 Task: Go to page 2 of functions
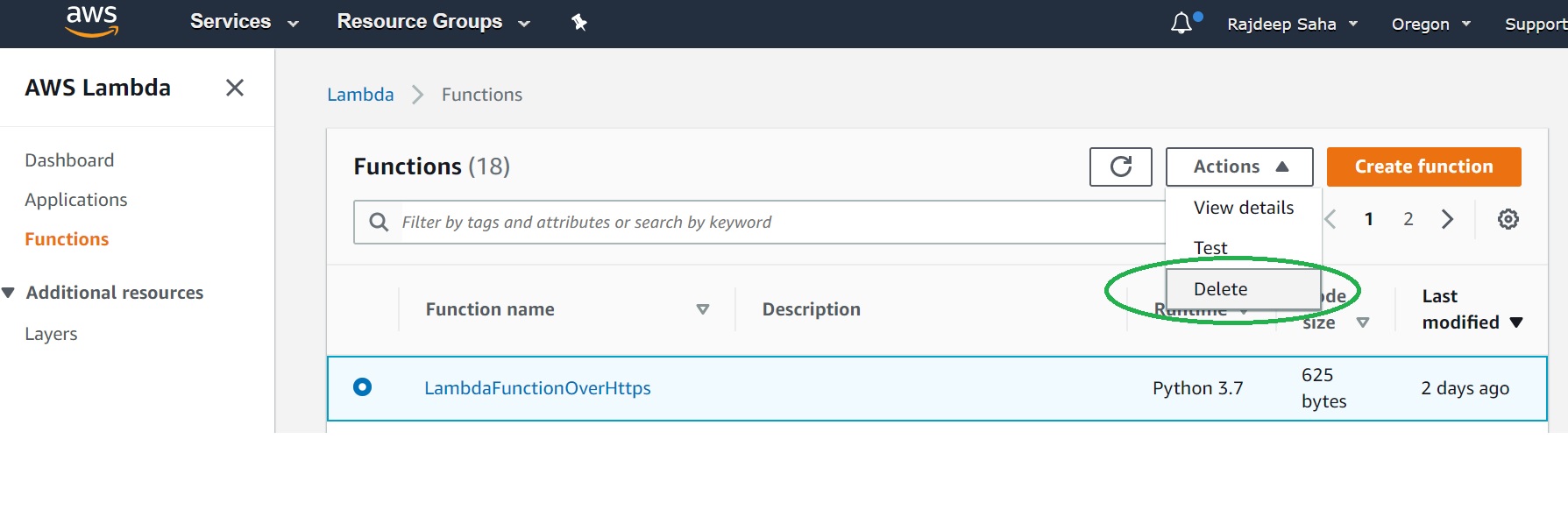point(1408,219)
